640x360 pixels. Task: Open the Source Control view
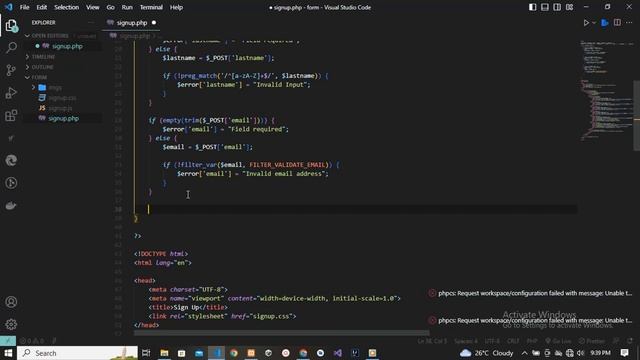(x=11, y=70)
